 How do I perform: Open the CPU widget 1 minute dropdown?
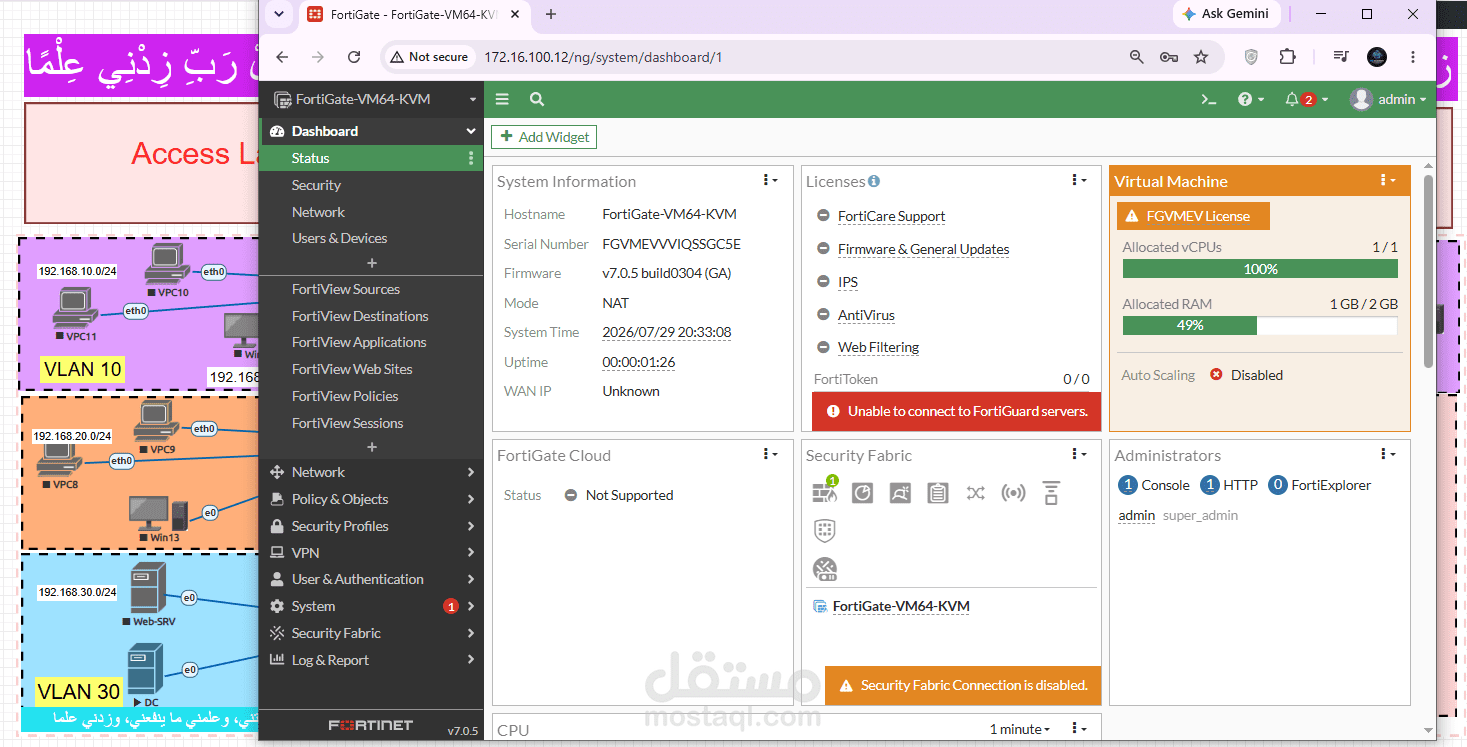click(1020, 729)
